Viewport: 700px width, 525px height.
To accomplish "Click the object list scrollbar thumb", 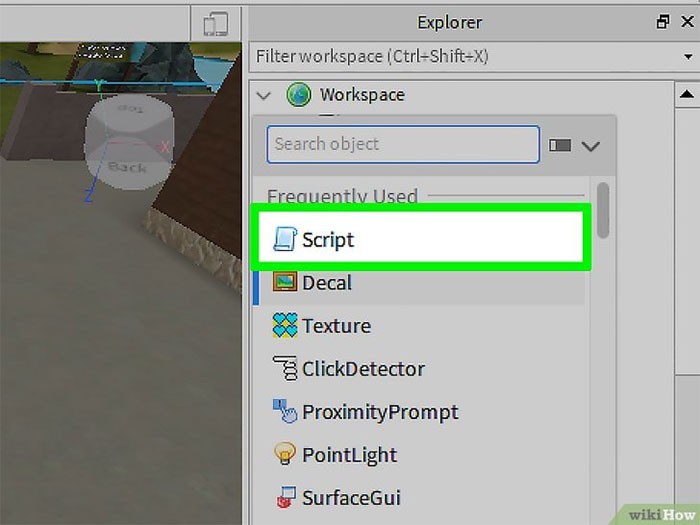I will tap(603, 210).
